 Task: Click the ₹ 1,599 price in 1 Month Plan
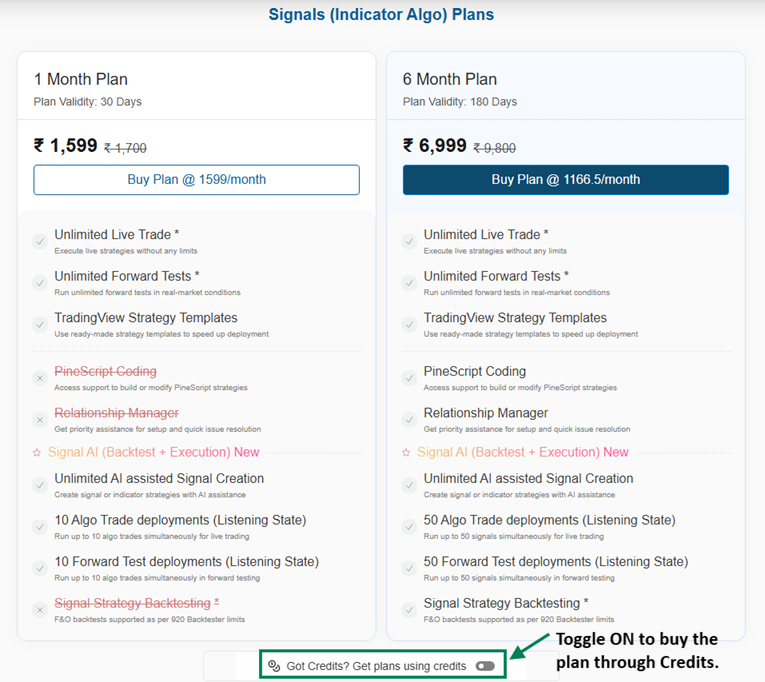point(66,146)
